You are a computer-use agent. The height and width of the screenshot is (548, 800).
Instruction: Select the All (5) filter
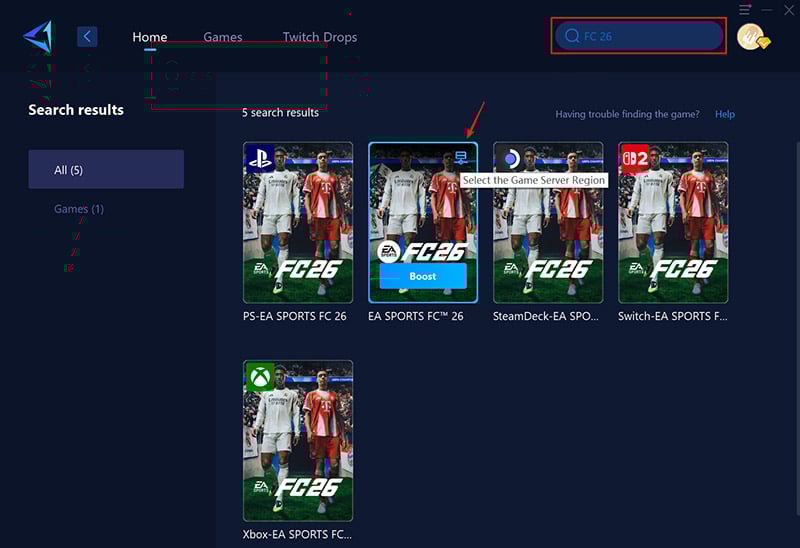pos(106,169)
